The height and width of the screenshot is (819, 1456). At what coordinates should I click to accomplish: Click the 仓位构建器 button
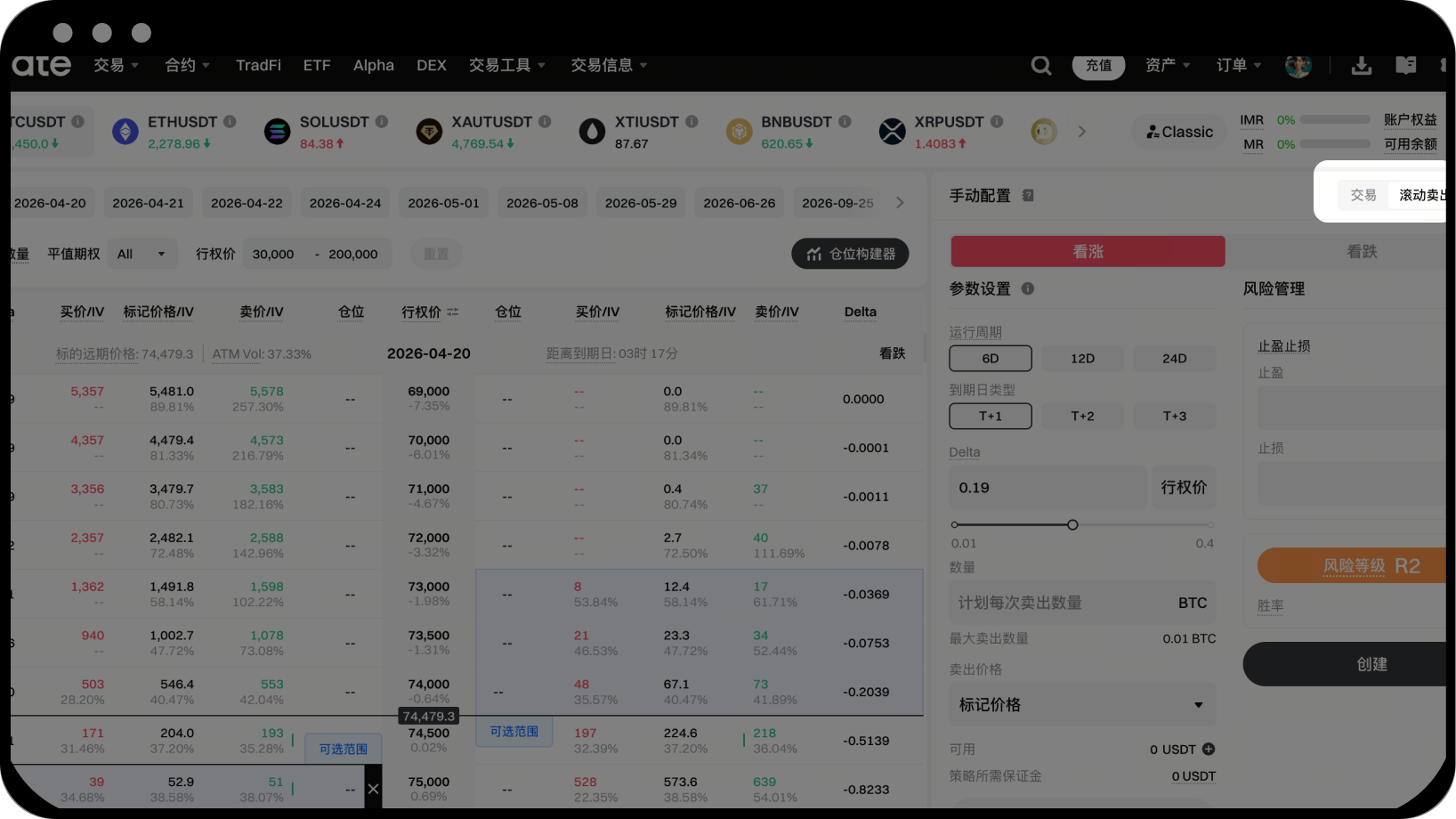tap(850, 254)
